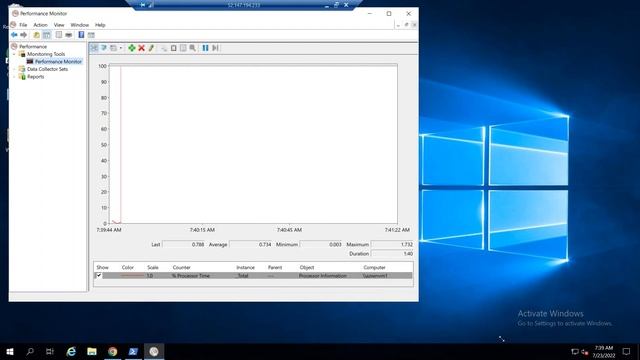Click the Forward arrow in the MMC toolbar
The height and width of the screenshot is (360, 640).
(x=24, y=35)
